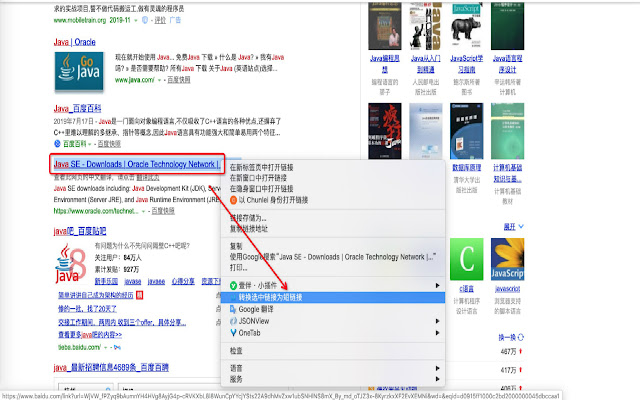
Task: Click the orange Chunlei profile avatar icon
Action: point(233,200)
